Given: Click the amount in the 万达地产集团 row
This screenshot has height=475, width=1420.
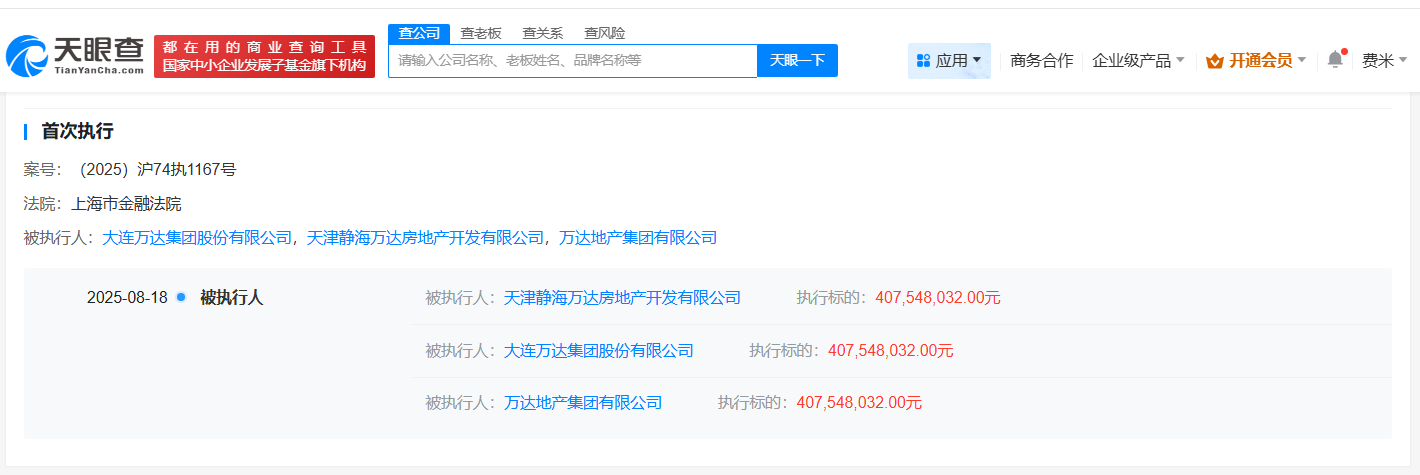Looking at the screenshot, I should [859, 403].
